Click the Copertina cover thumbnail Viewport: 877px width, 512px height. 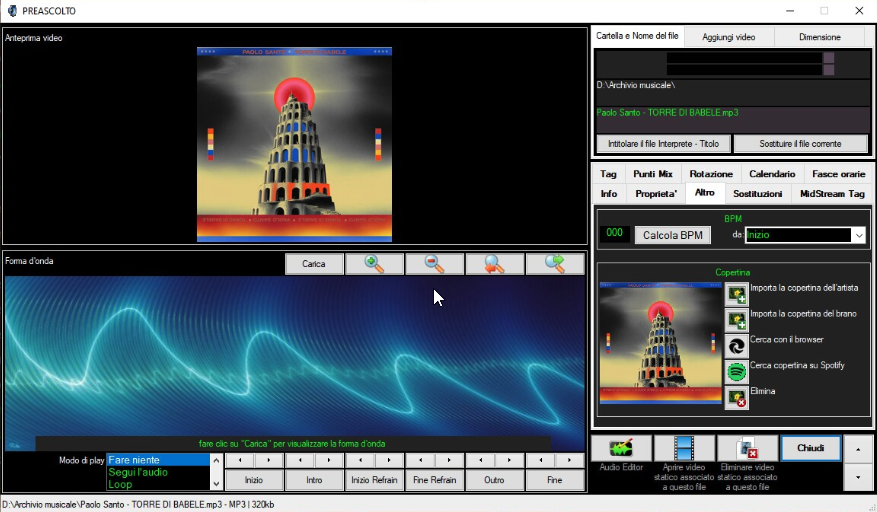pyautogui.click(x=661, y=343)
